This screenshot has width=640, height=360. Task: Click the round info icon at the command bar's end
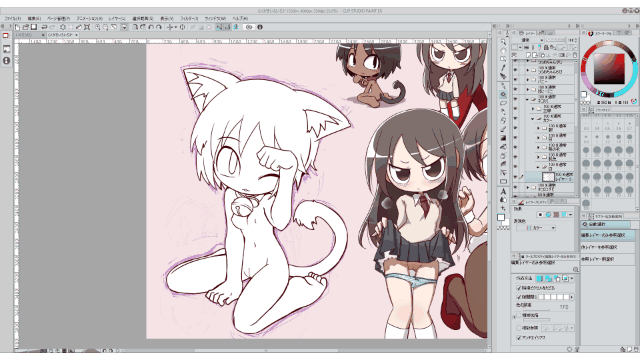pyautogui.click(x=260, y=27)
